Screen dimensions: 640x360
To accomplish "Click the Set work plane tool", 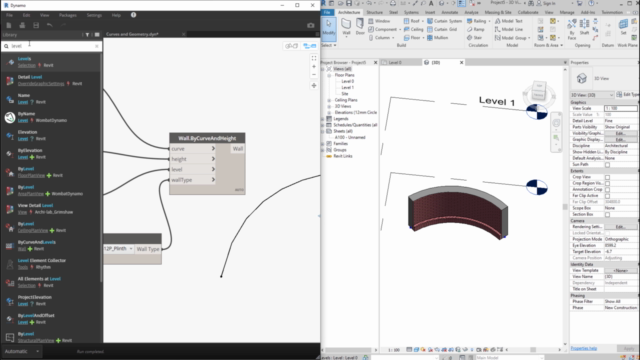I will pos(623,27).
